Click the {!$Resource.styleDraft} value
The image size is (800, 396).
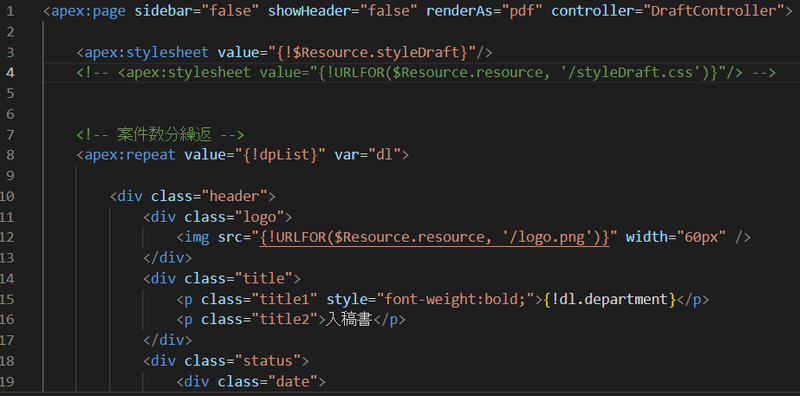tap(372, 52)
